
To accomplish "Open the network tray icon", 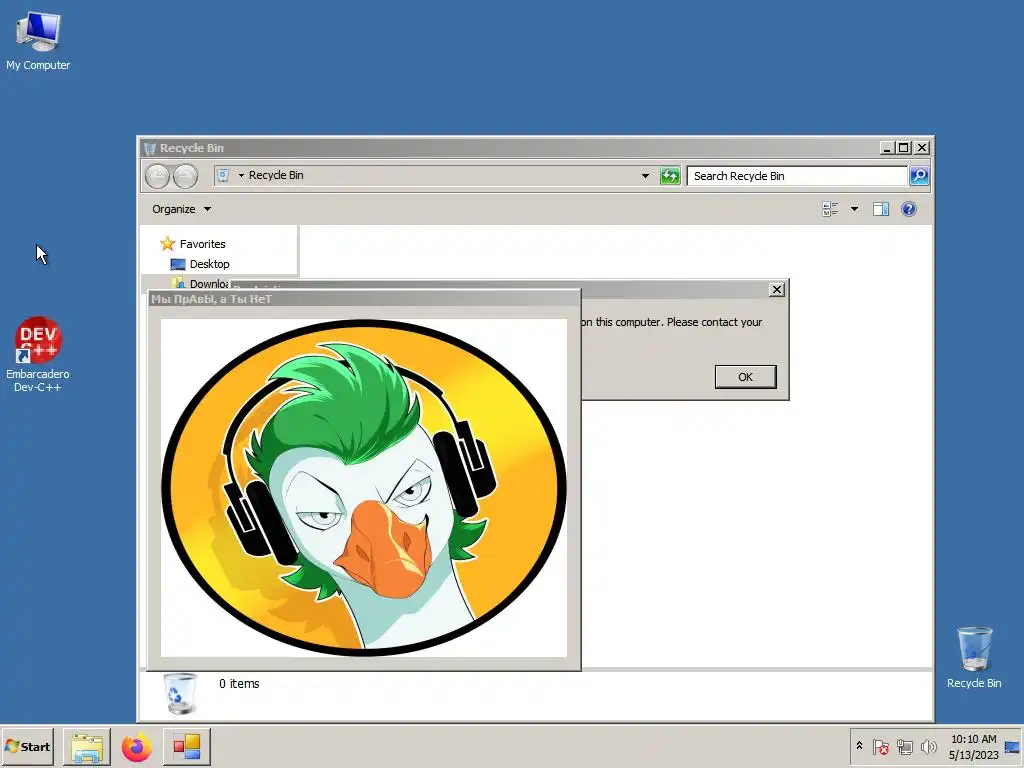I will pos(904,746).
